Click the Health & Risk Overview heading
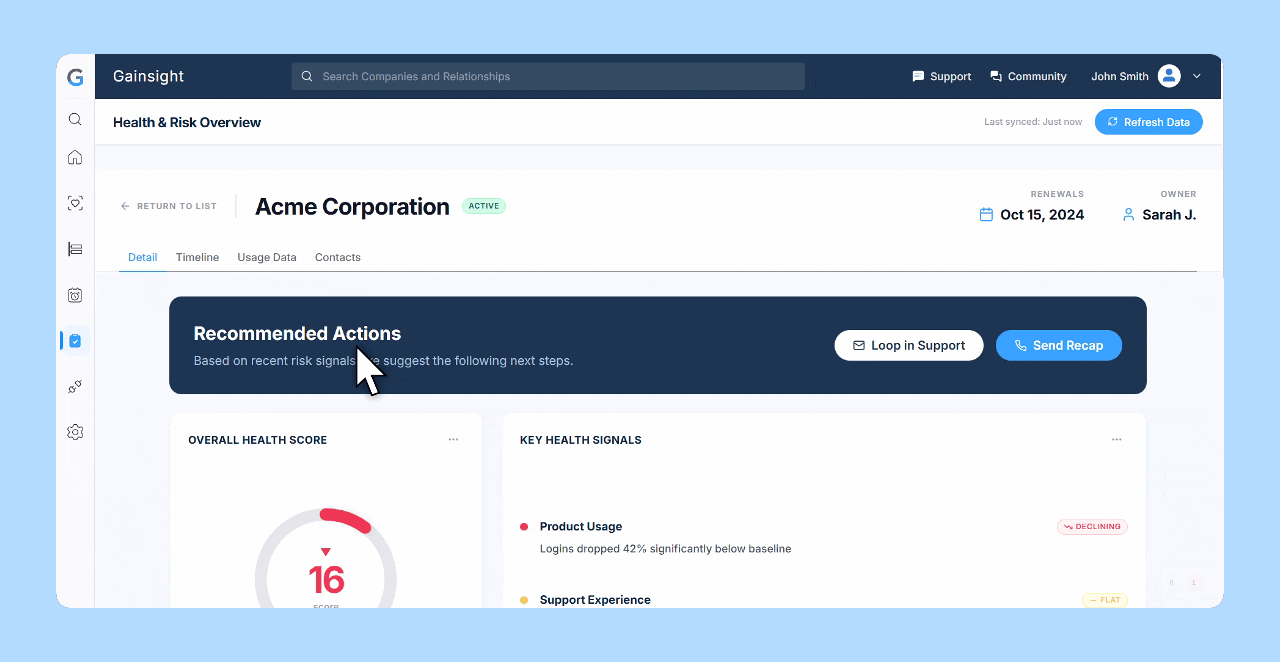This screenshot has width=1280, height=662. (187, 122)
